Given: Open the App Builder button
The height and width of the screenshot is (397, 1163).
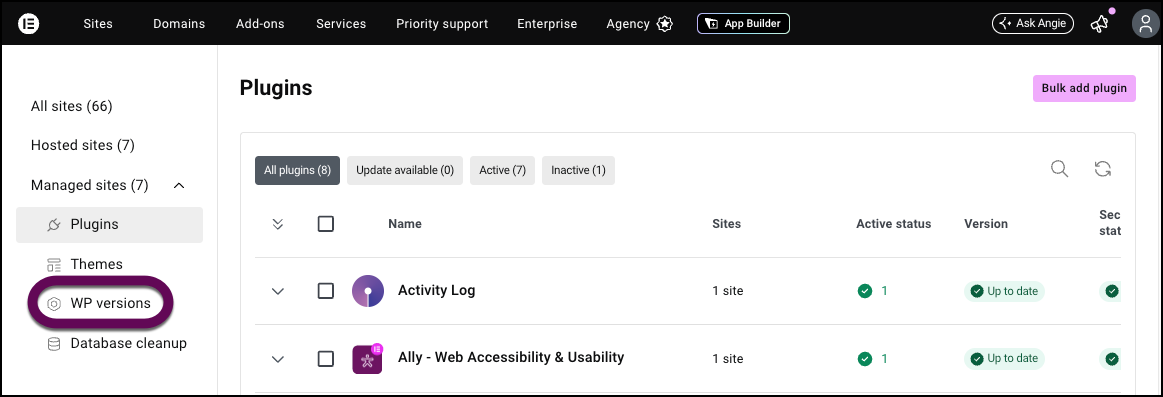Looking at the screenshot, I should click(743, 24).
